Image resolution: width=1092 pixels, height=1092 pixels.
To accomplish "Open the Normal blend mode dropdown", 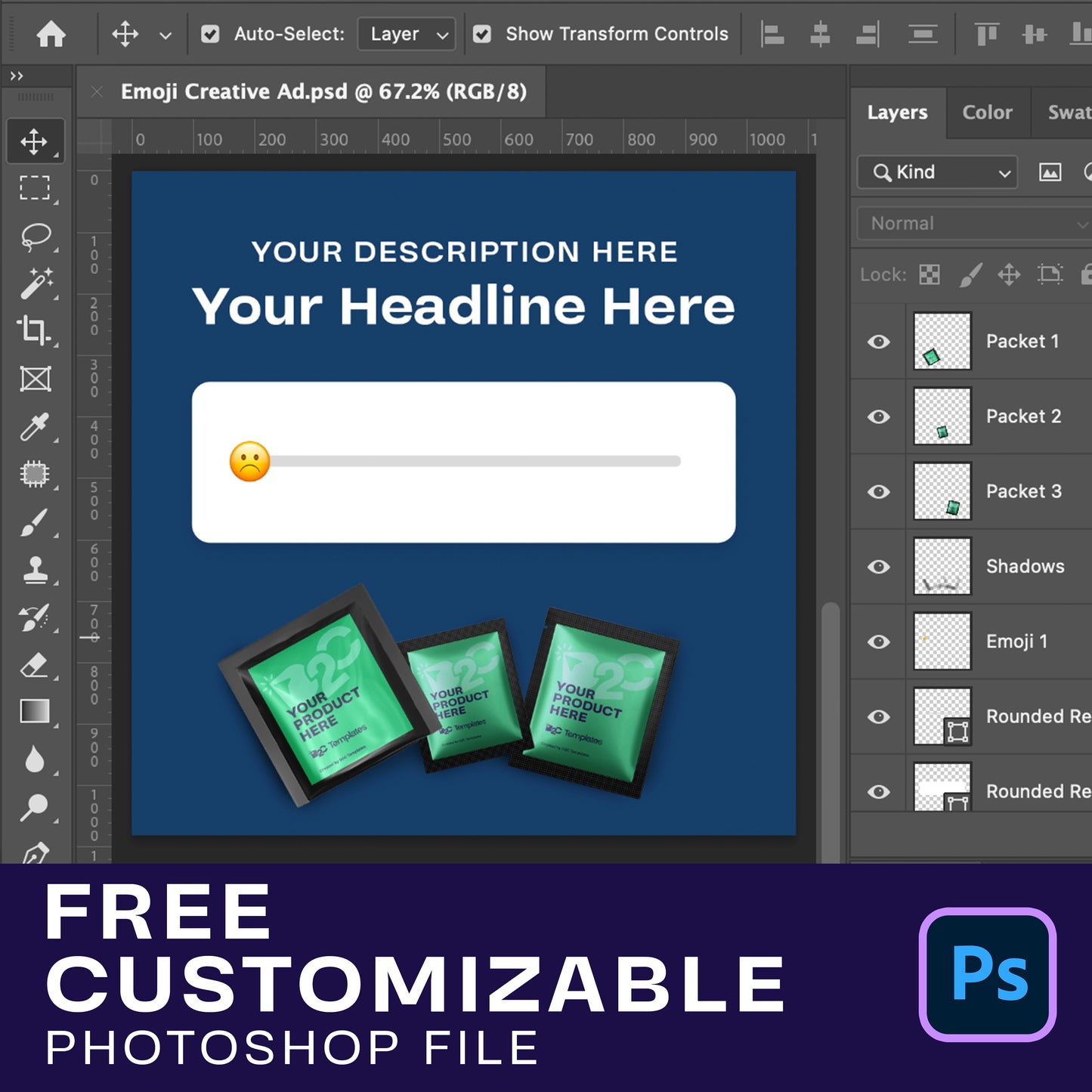I will coord(975,224).
